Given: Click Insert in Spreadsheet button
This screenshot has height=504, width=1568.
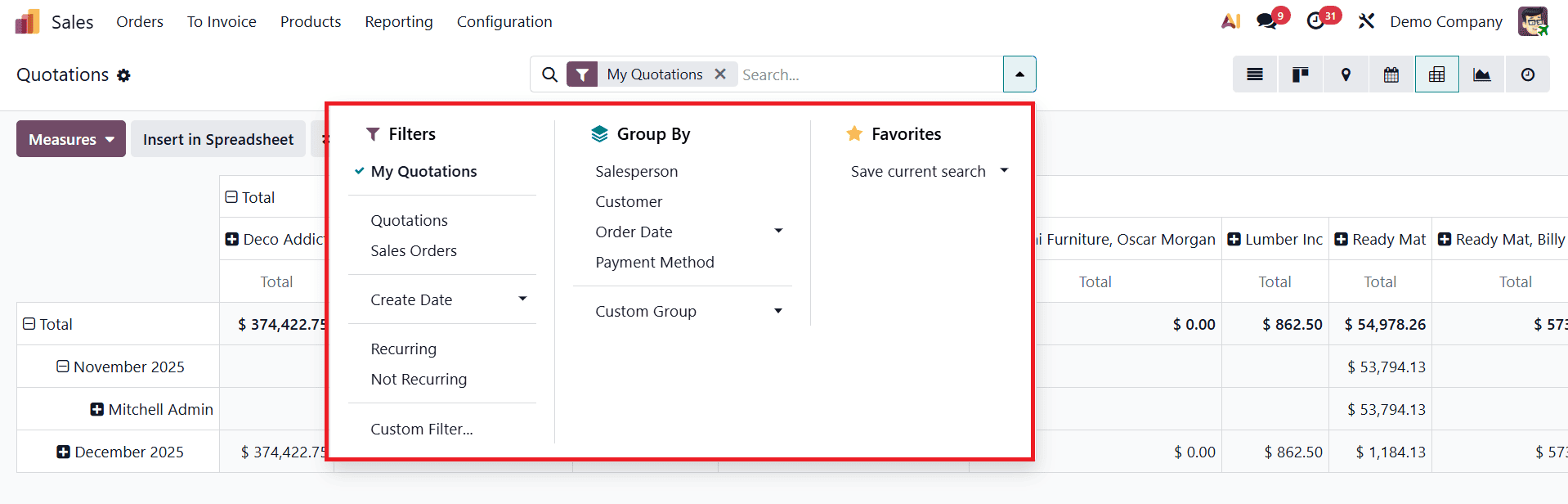Looking at the screenshot, I should point(218,139).
